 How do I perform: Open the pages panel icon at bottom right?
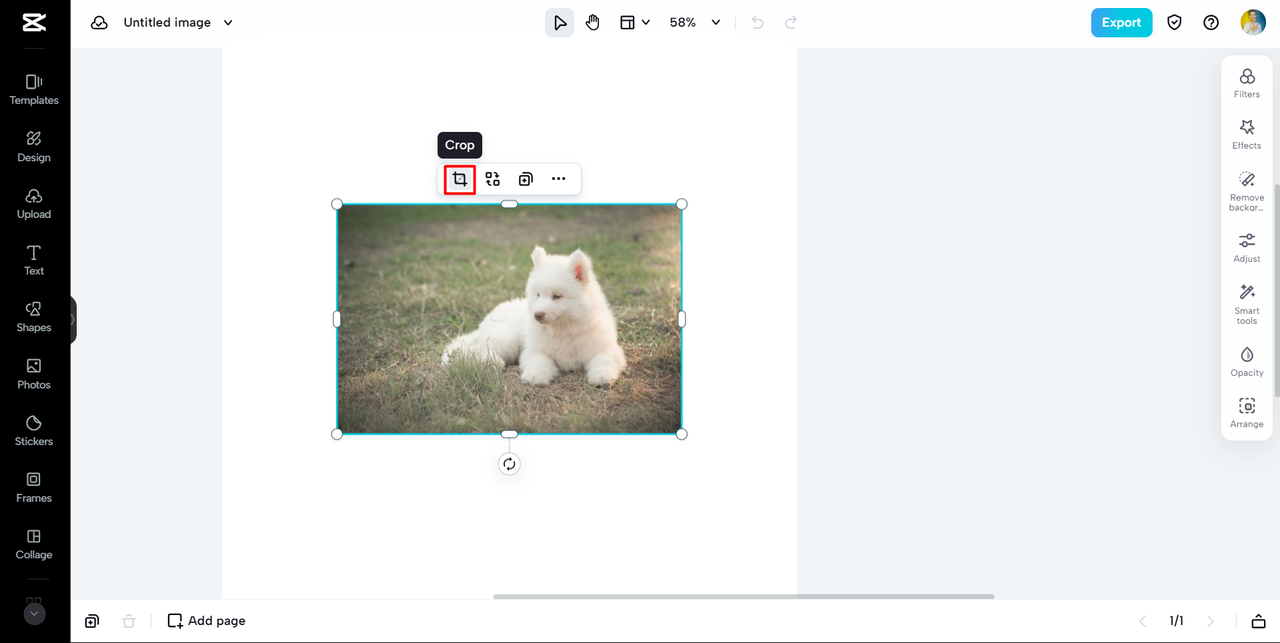coord(1259,621)
